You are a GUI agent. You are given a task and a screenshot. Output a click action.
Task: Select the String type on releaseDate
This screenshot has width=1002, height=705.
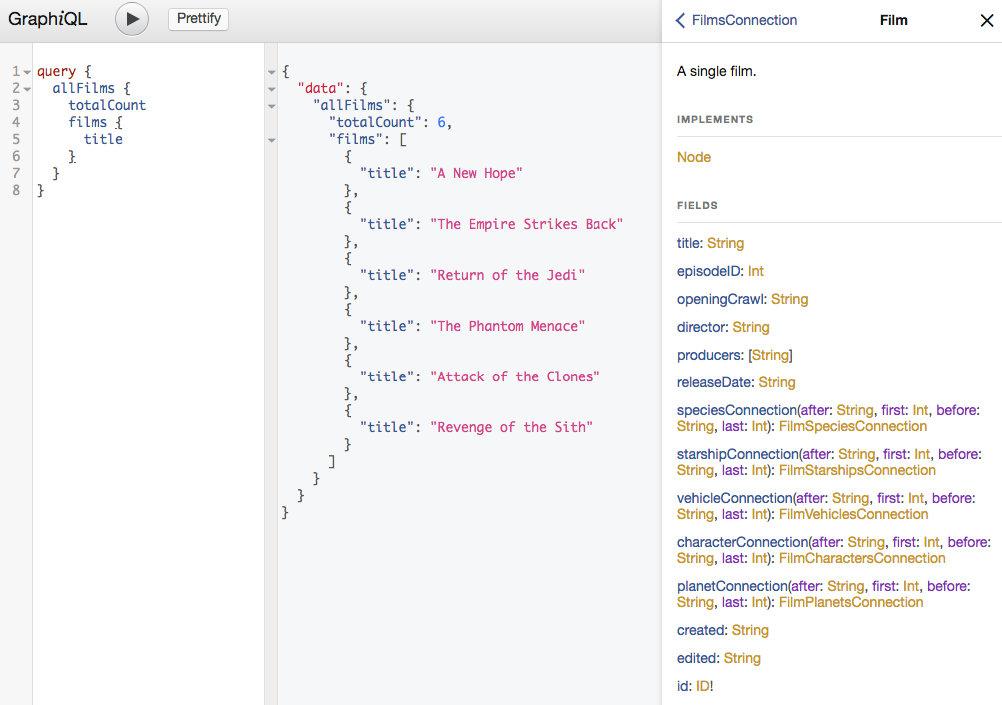click(x=775, y=382)
